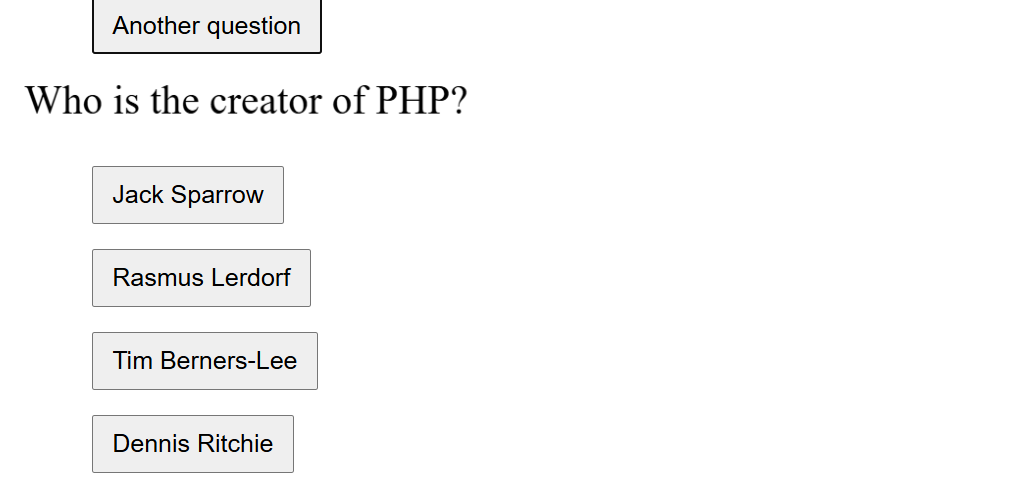1017x494 pixels.
Task: Load another quiz question
Action: tap(207, 26)
